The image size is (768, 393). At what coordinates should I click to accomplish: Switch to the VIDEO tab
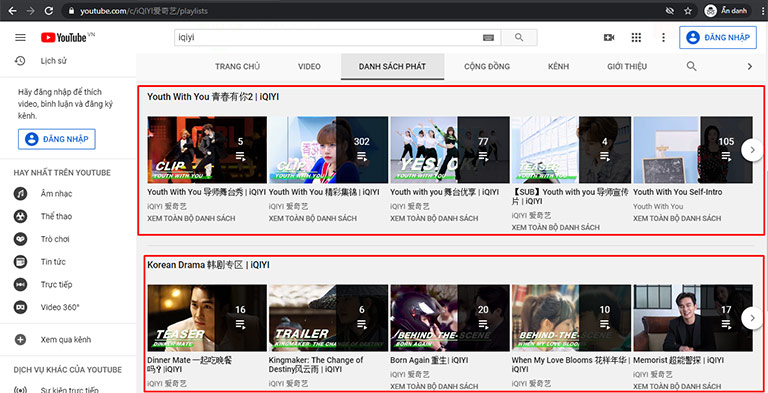[309, 67]
